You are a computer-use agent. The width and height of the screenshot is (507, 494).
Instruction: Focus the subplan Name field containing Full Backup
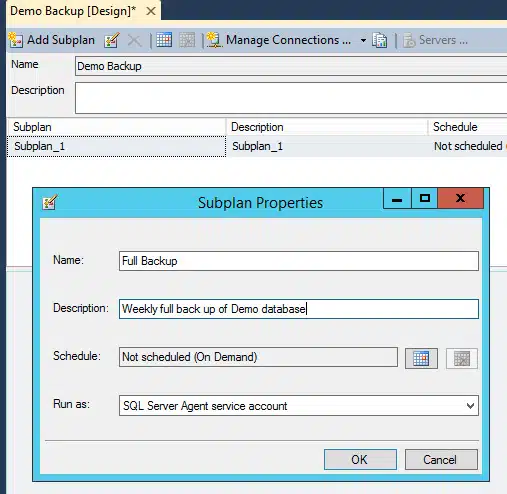click(299, 261)
